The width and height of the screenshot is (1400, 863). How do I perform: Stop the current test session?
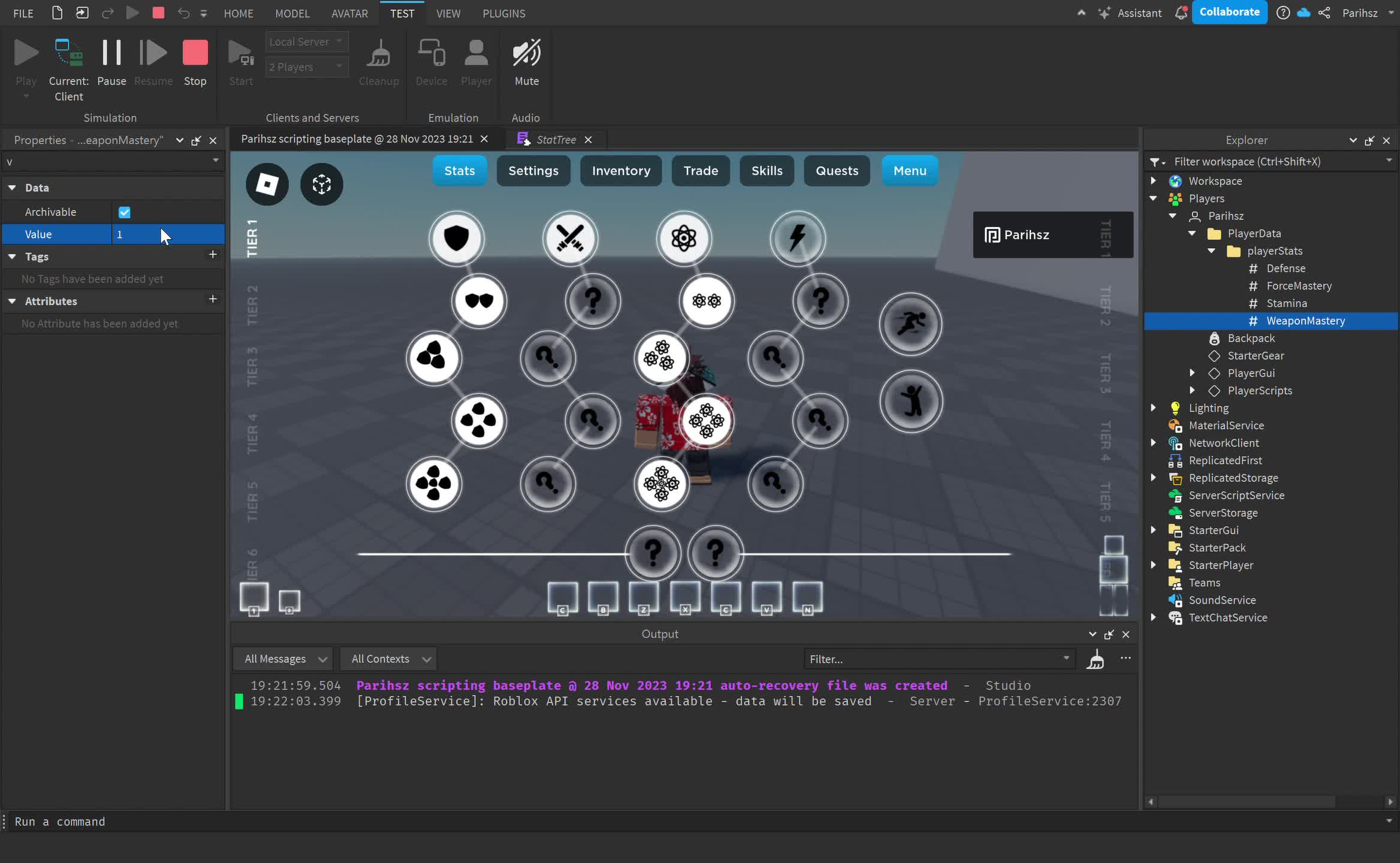(195, 53)
